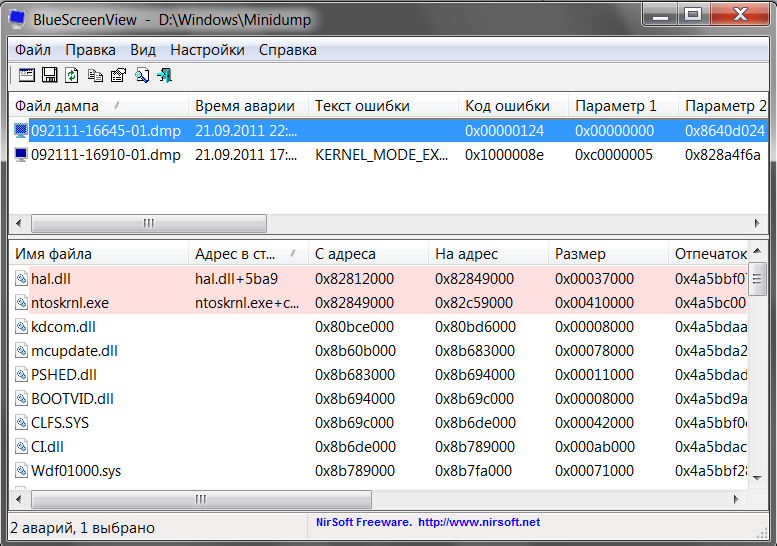The image size is (777, 546).
Task: Click size value 0x000ab000
Action: click(x=595, y=447)
